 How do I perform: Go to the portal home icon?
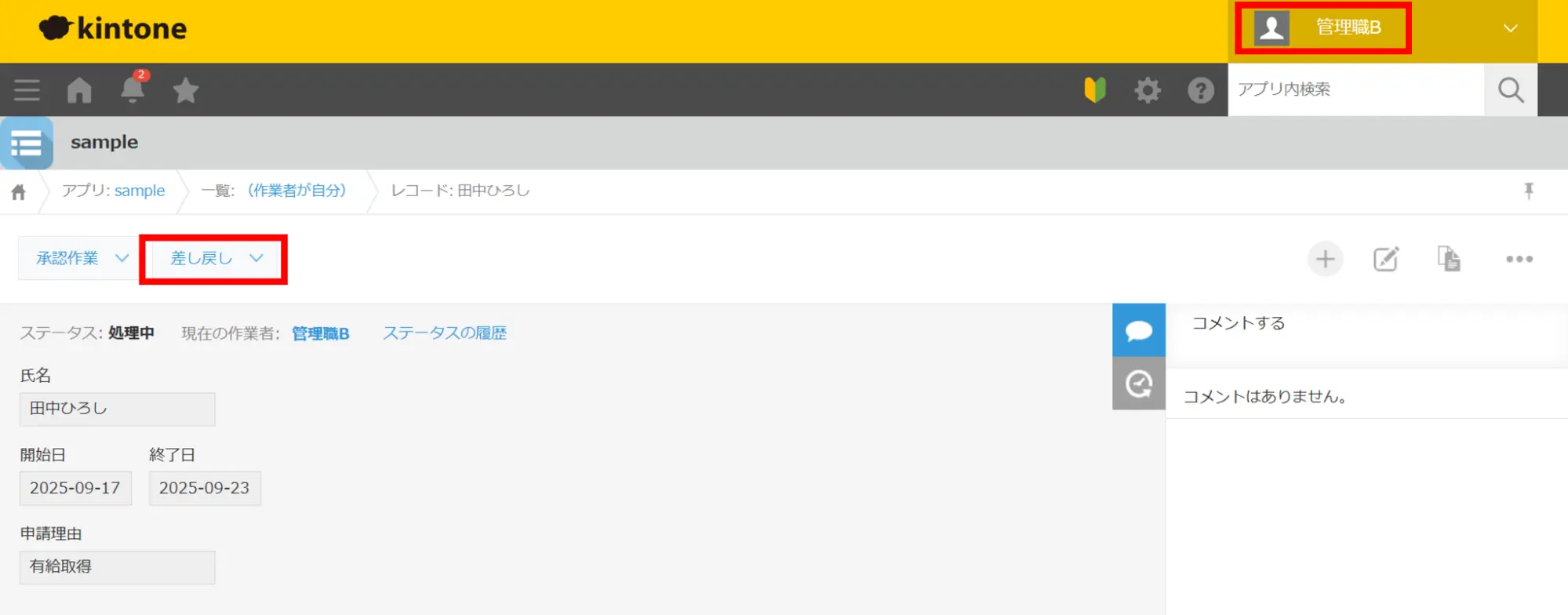pyautogui.click(x=79, y=90)
